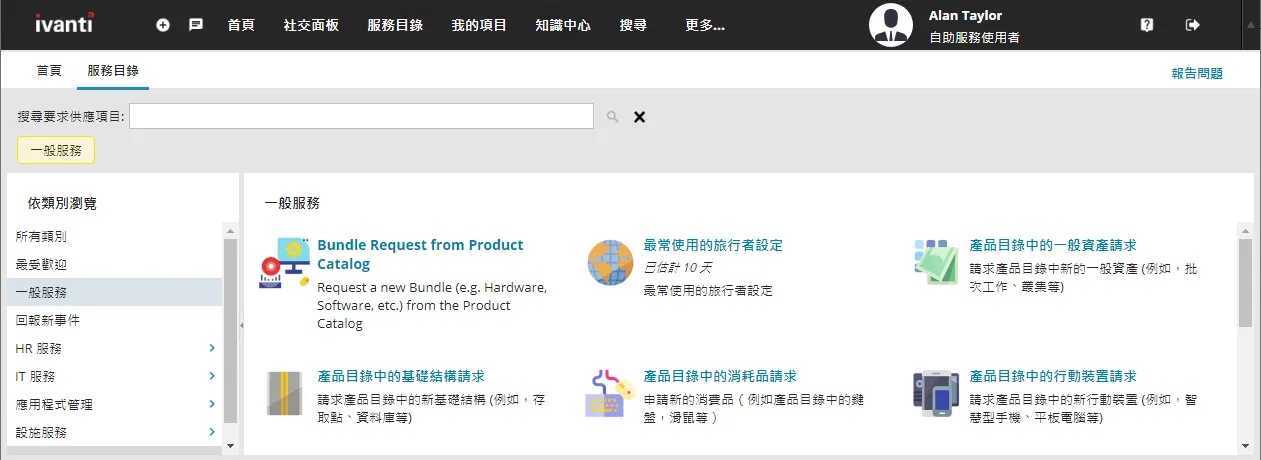
Task: Click the 搜尋要求供應項目 input field
Action: [x=361, y=116]
